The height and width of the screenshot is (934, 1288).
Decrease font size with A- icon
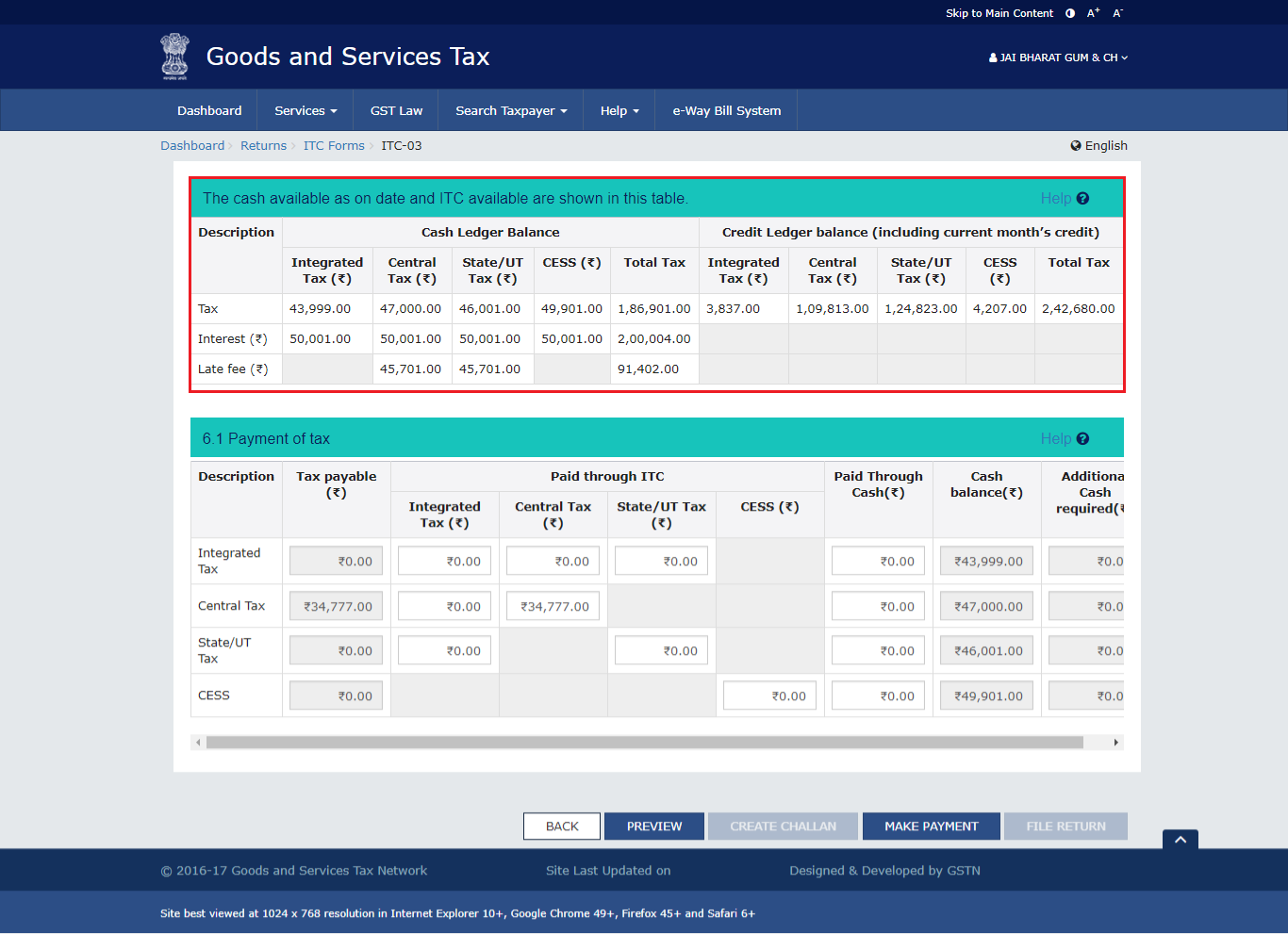click(x=1118, y=13)
